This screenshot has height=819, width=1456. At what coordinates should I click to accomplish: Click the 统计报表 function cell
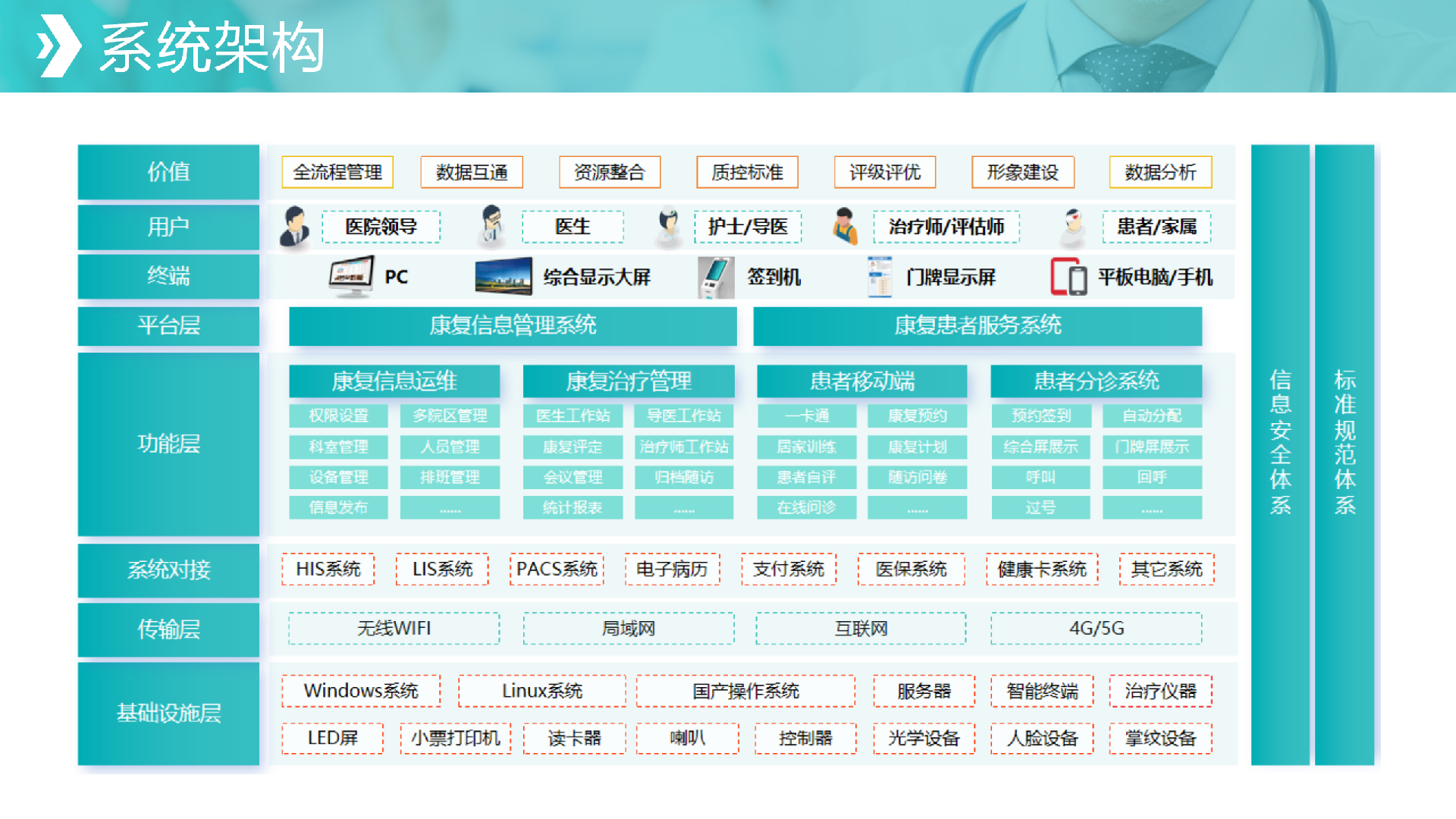click(x=573, y=507)
